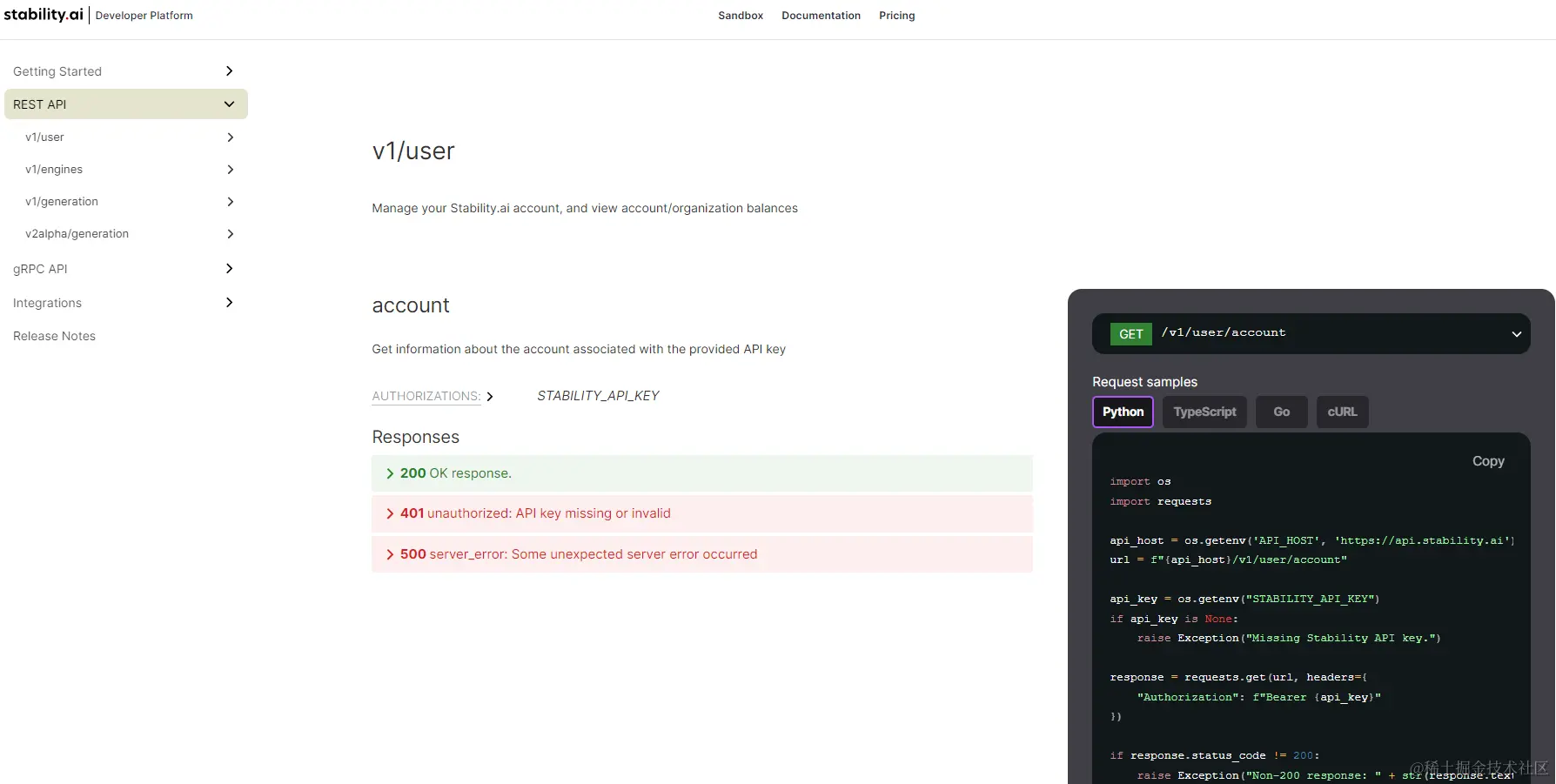1556x784 pixels.
Task: Click the v1/user page heading
Action: (413, 151)
